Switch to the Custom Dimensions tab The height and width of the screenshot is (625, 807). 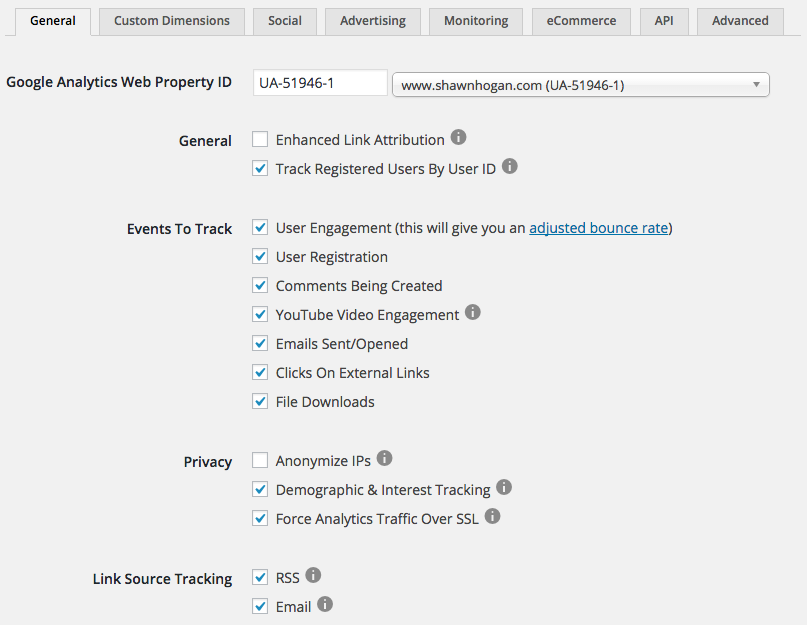click(172, 21)
